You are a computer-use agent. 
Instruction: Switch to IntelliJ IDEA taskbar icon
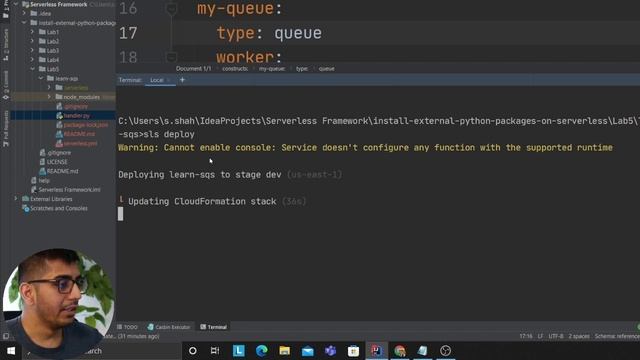[376, 351]
